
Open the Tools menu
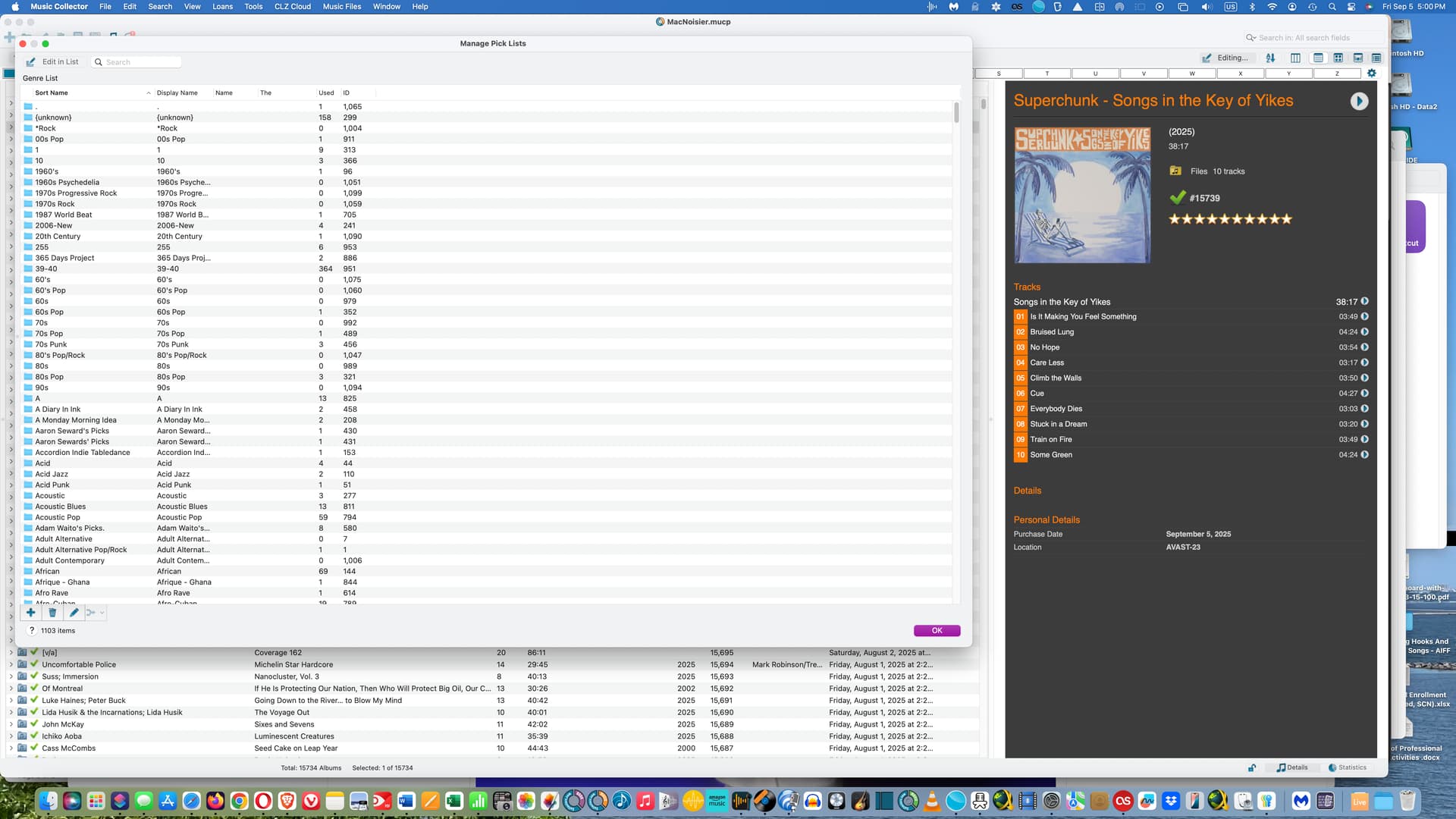point(253,7)
